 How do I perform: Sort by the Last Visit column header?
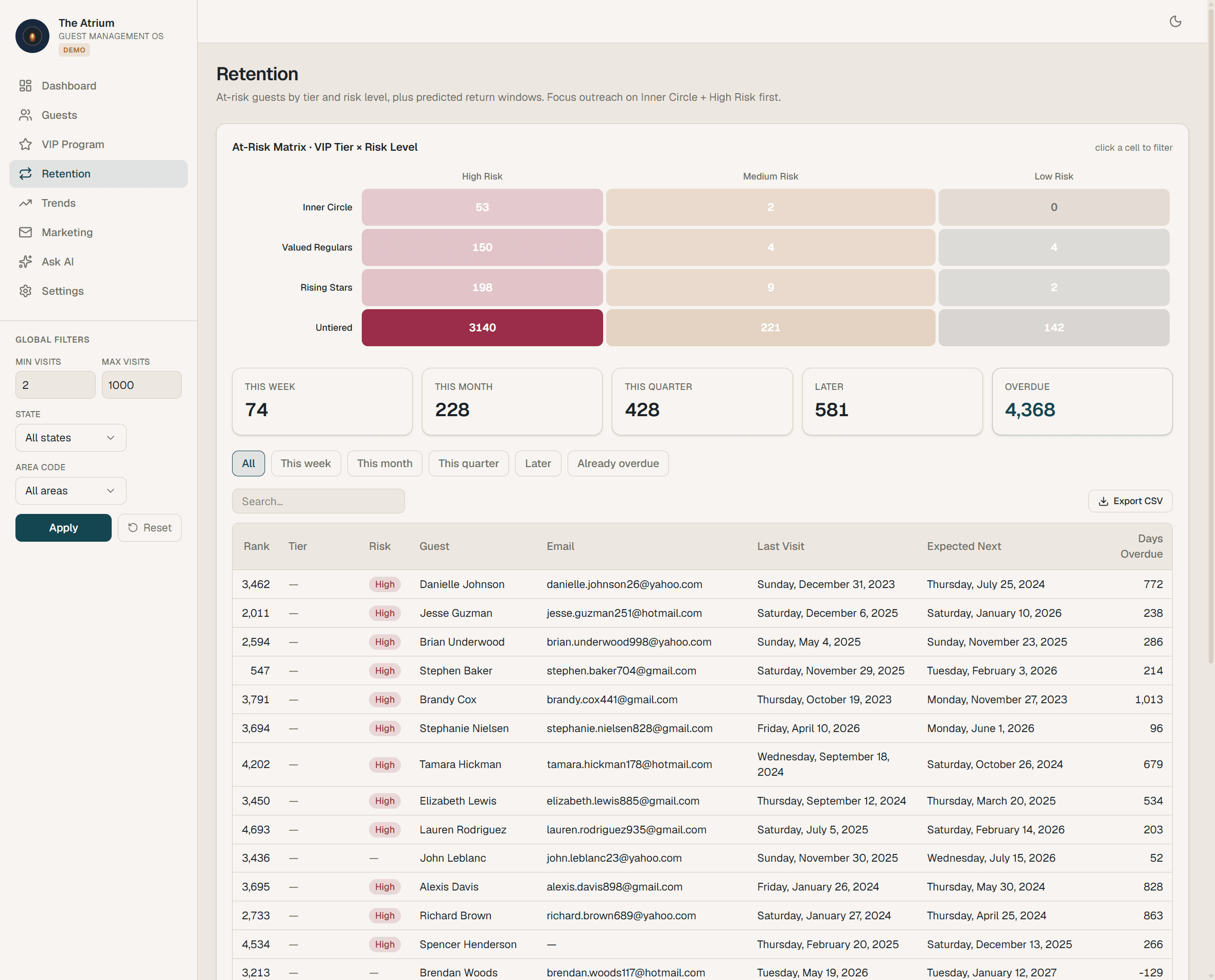click(781, 546)
